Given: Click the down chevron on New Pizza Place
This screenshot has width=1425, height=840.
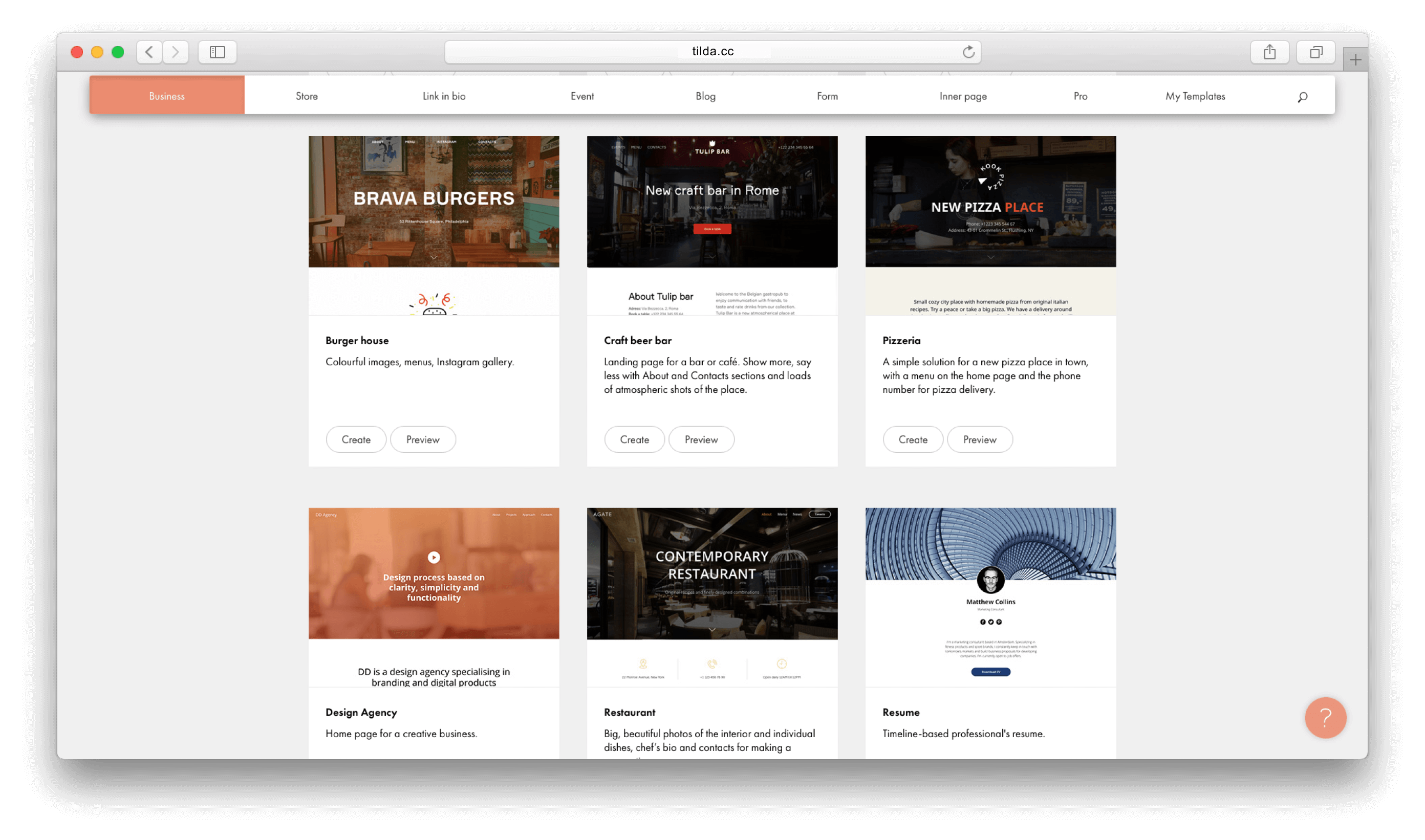Looking at the screenshot, I should 990,257.
